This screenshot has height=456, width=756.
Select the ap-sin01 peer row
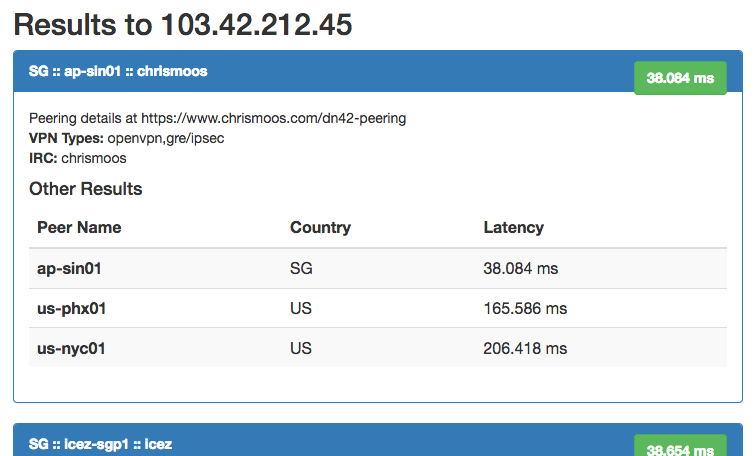(378, 268)
